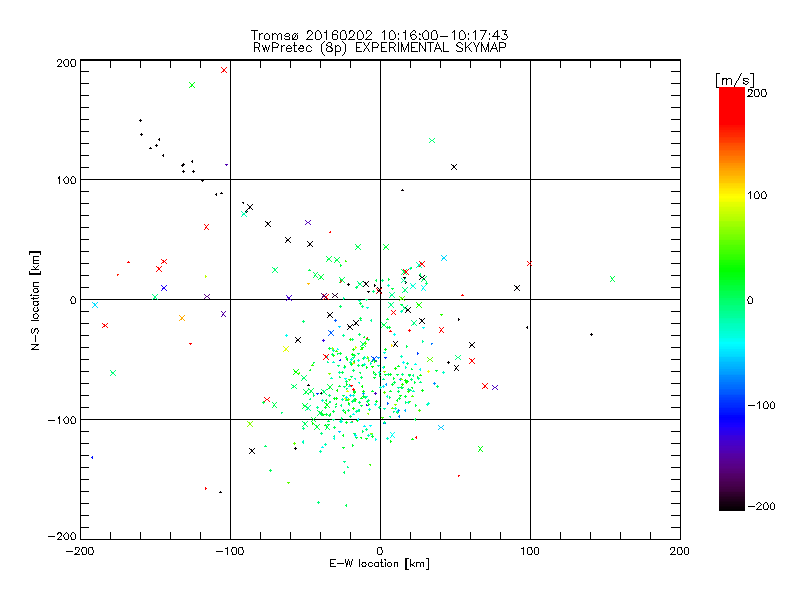Click the colorbar label '200' at the top
This screenshot has width=800, height=600.
coord(757,93)
